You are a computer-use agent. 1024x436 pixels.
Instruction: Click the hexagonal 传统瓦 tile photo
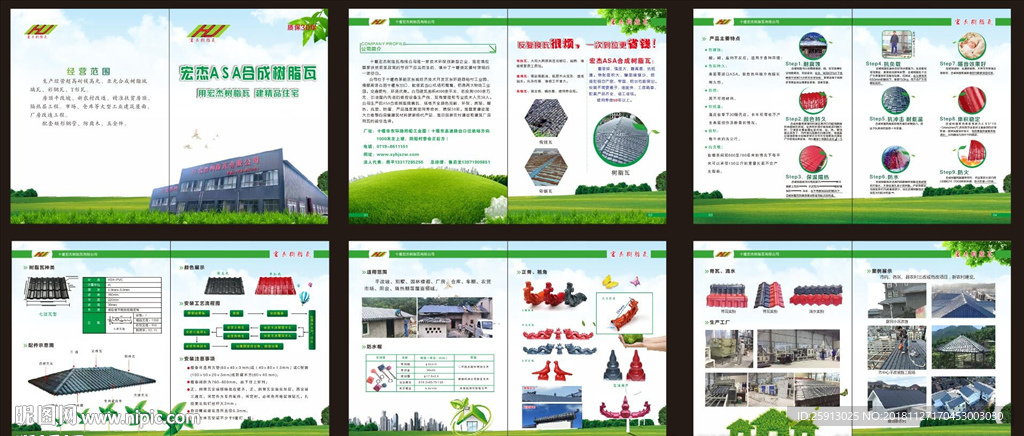coord(546,116)
